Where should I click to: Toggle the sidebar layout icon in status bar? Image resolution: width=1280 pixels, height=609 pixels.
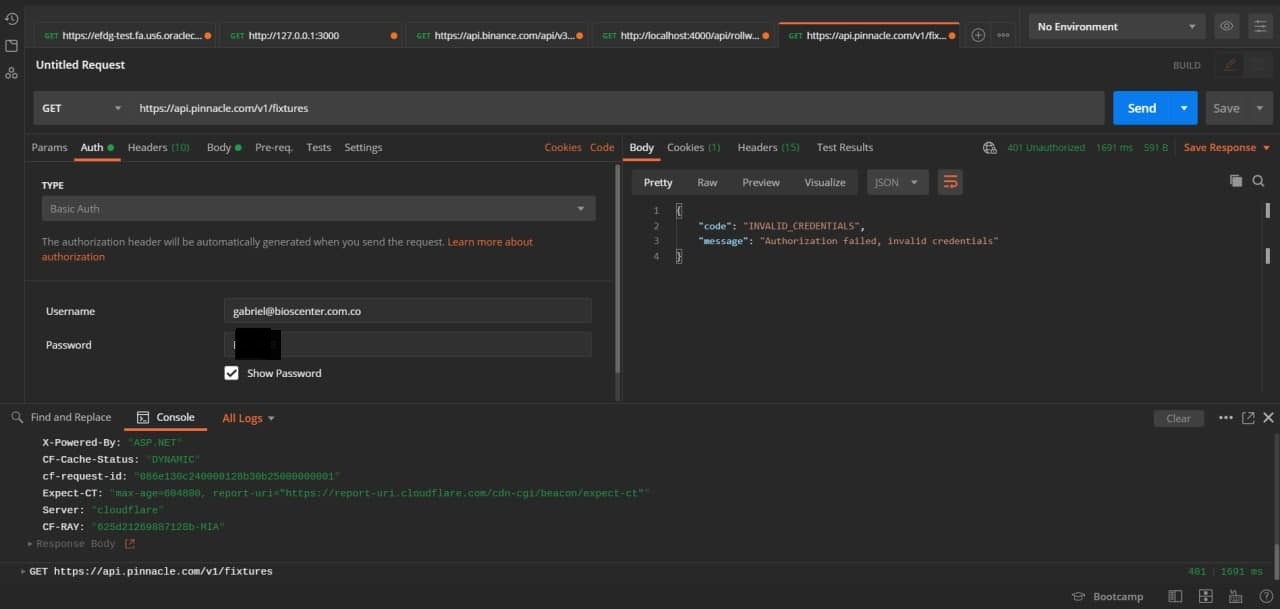(1175, 596)
